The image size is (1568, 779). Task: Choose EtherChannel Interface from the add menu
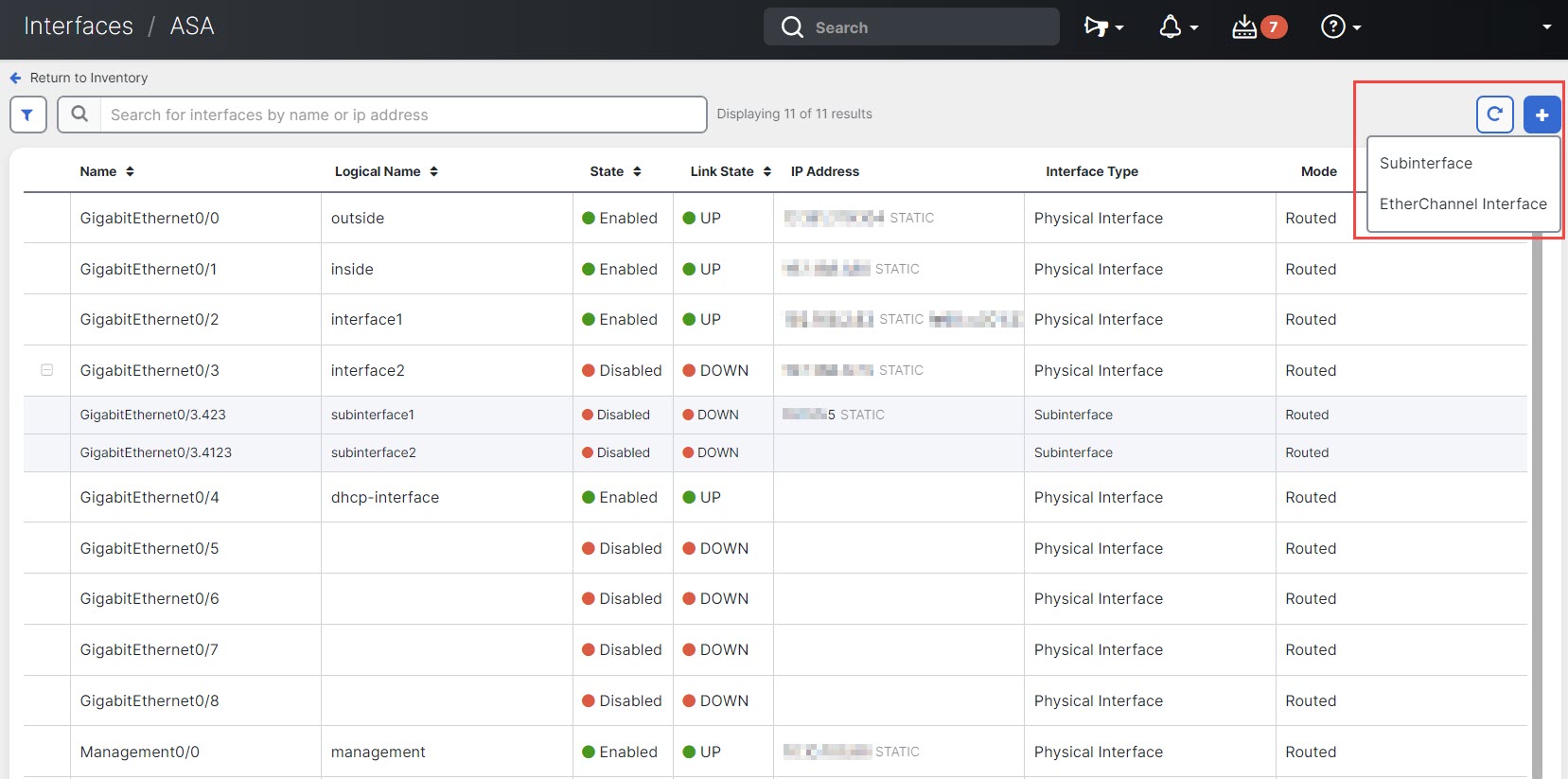point(1462,204)
